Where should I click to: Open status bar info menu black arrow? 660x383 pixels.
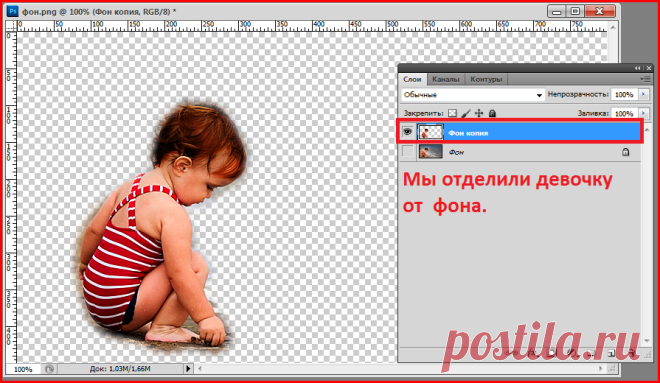188,369
